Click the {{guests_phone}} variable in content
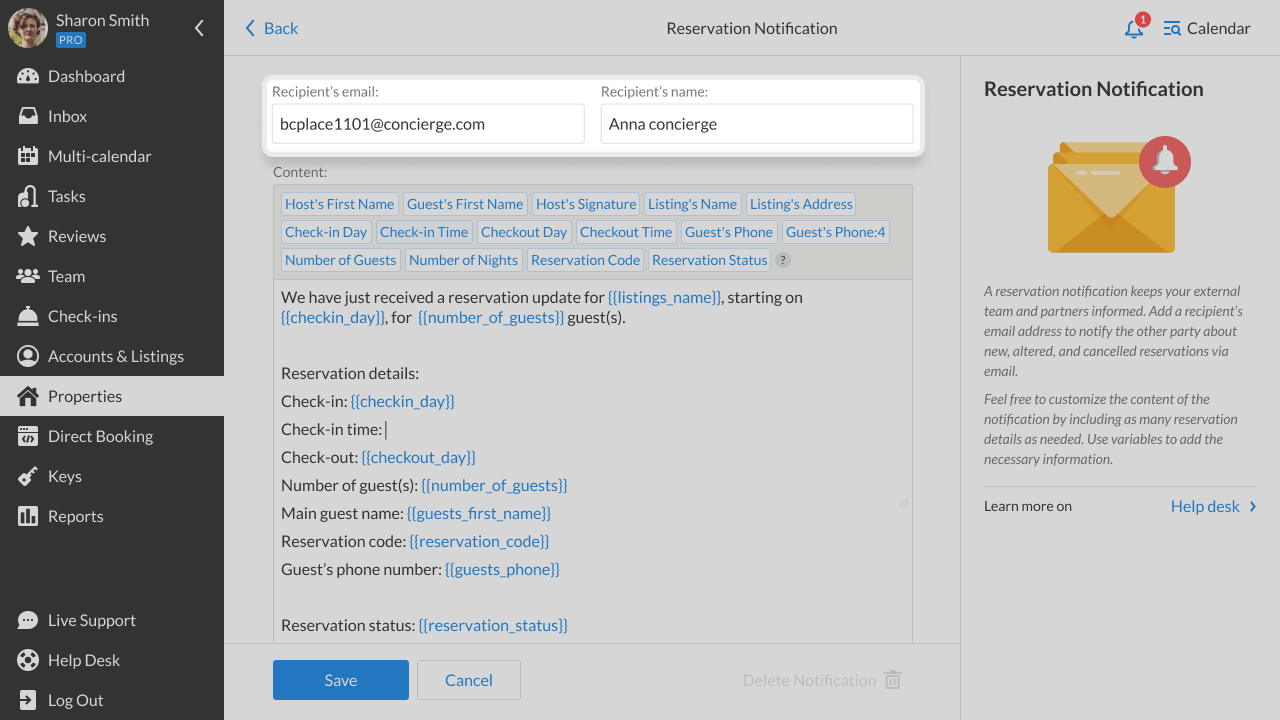The image size is (1280, 720). pyautogui.click(x=502, y=569)
